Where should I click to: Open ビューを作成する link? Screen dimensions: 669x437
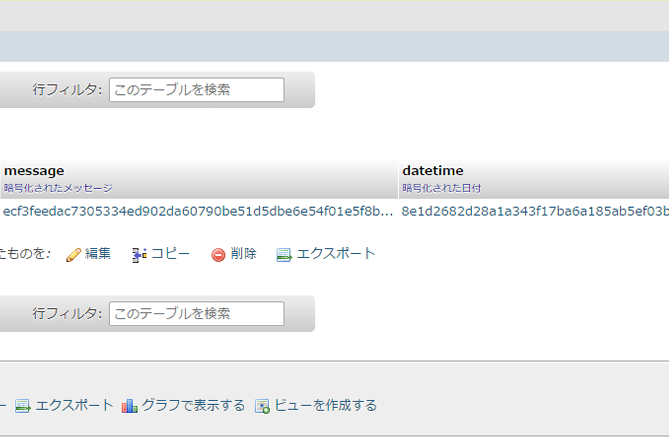tap(326, 405)
